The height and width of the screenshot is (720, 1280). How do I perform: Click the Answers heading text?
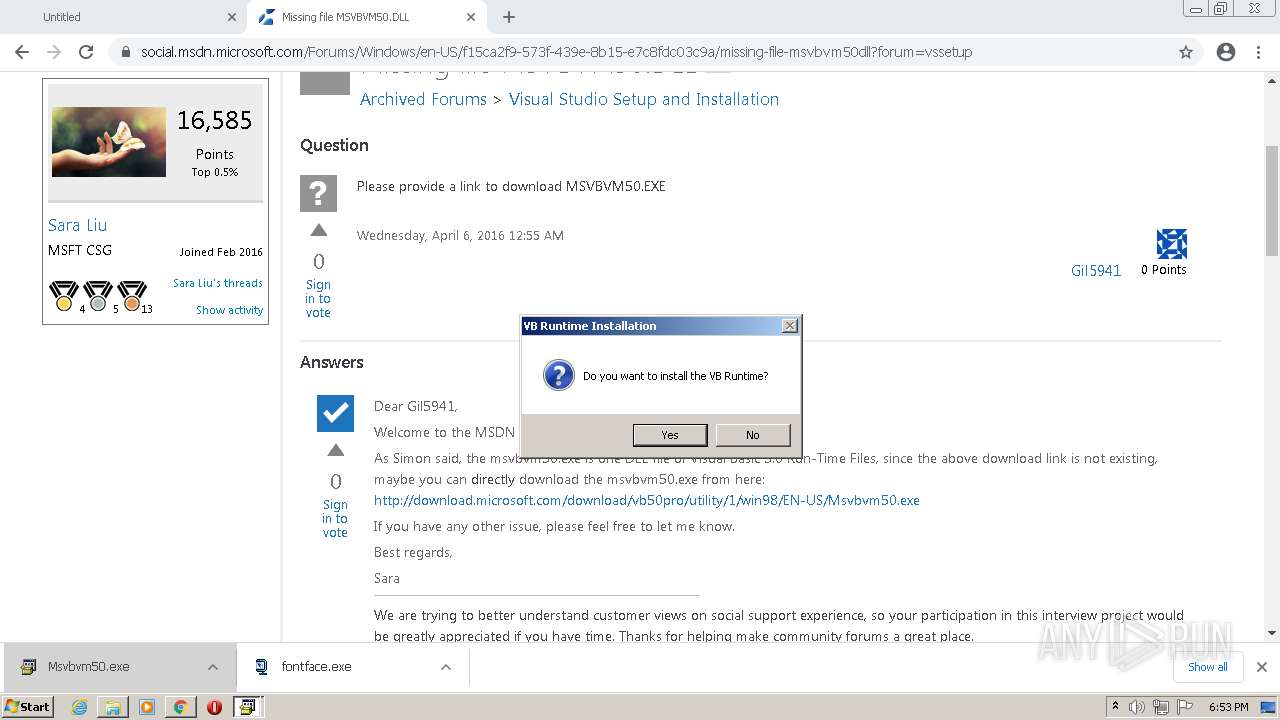point(332,362)
